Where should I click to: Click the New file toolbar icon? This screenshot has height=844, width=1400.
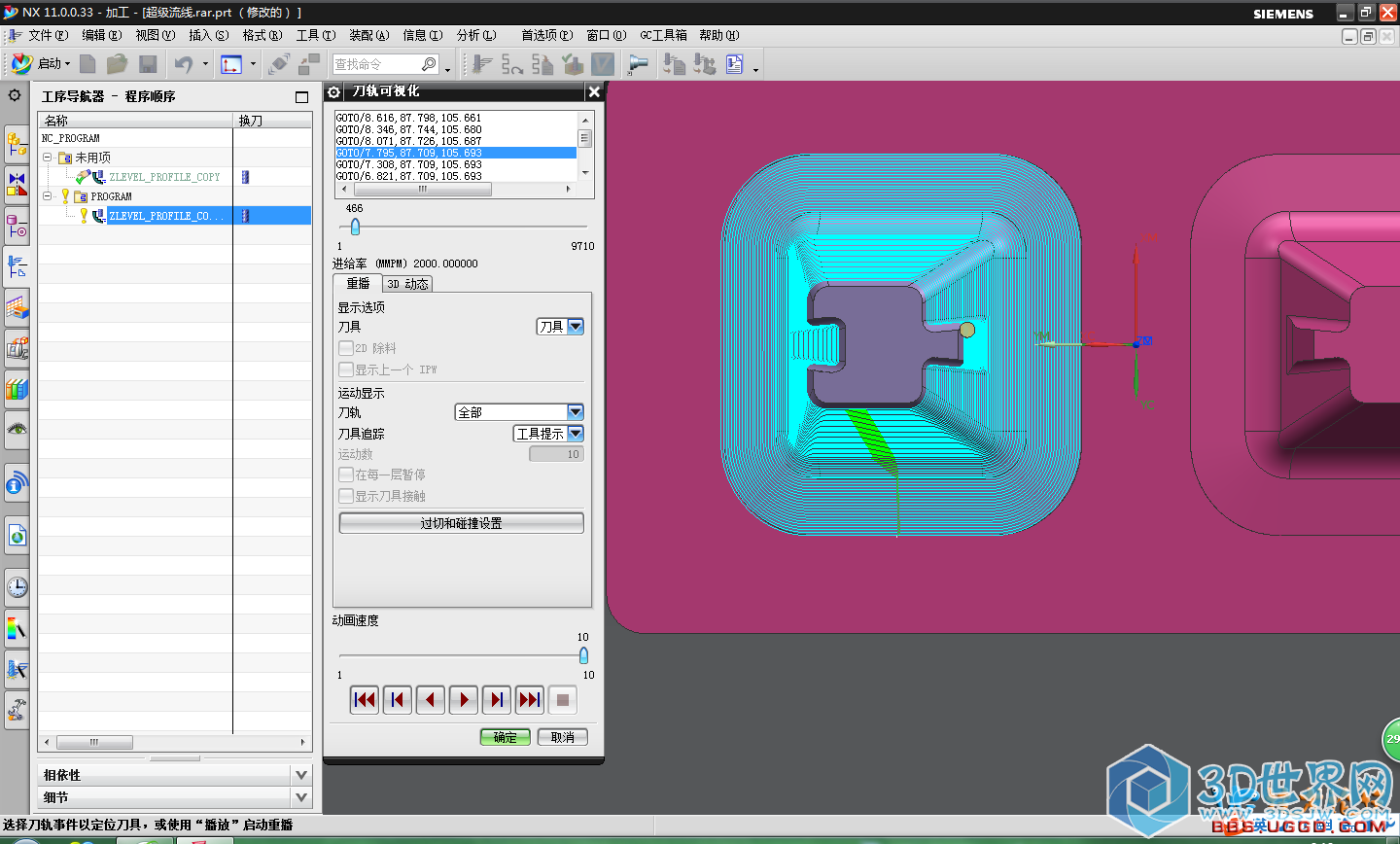[x=87, y=64]
